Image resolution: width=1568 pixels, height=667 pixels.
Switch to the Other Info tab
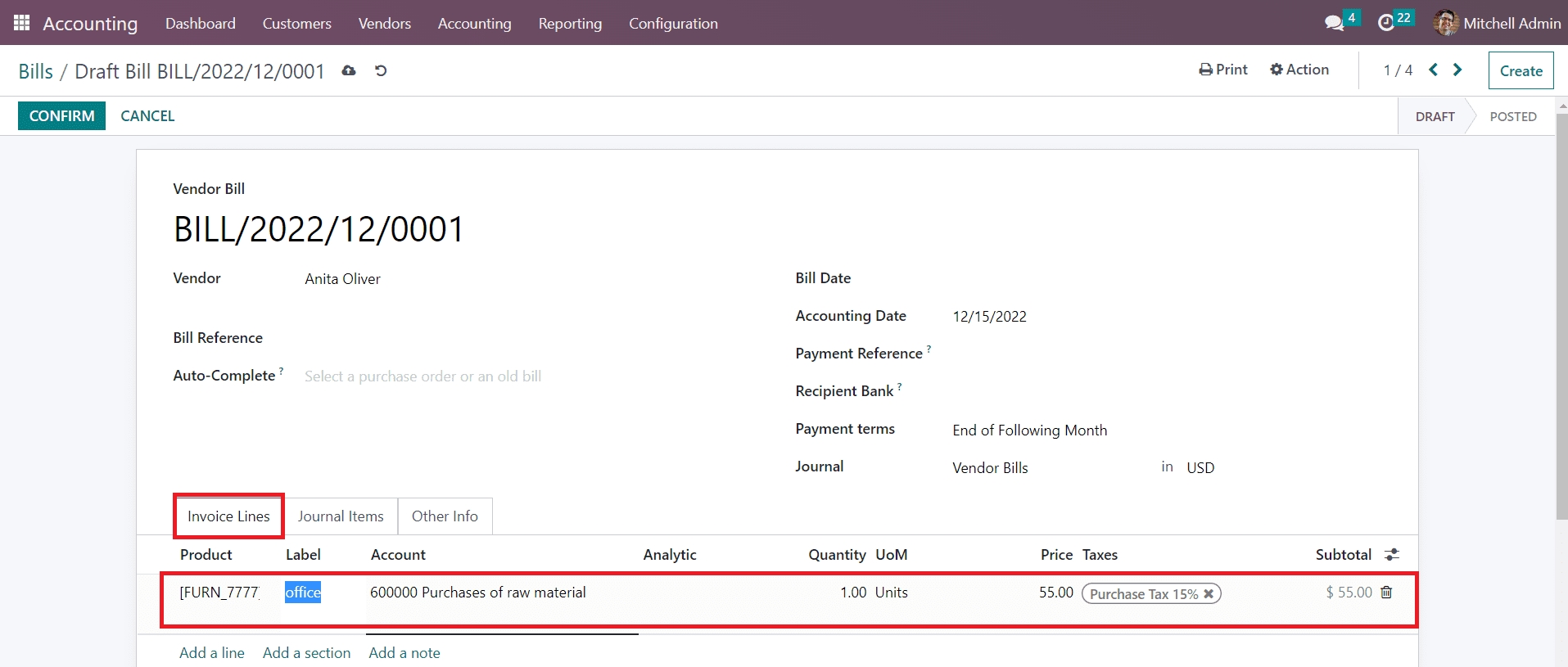point(445,516)
